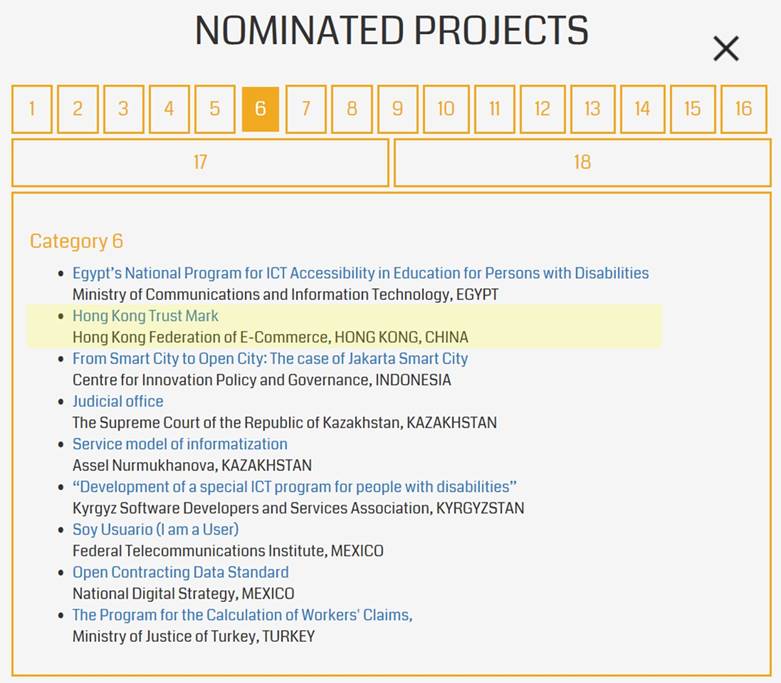This screenshot has width=781, height=683.
Task: Select category tab 5
Action: click(214, 109)
